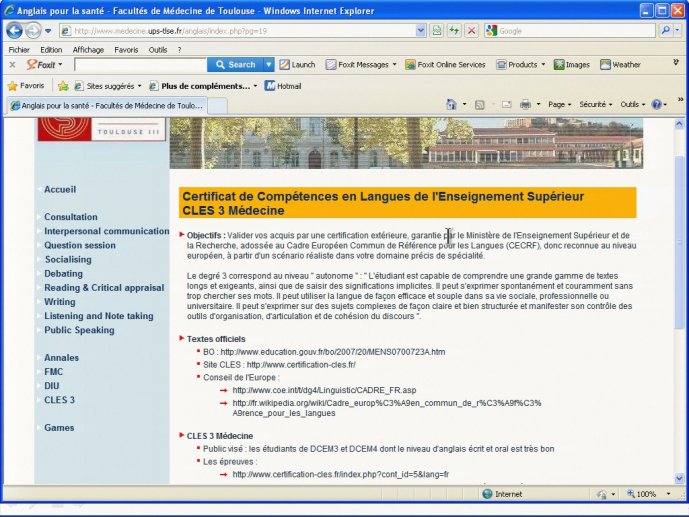Select the URL address bar
Viewport: 689px width, 517px height.
237,31
